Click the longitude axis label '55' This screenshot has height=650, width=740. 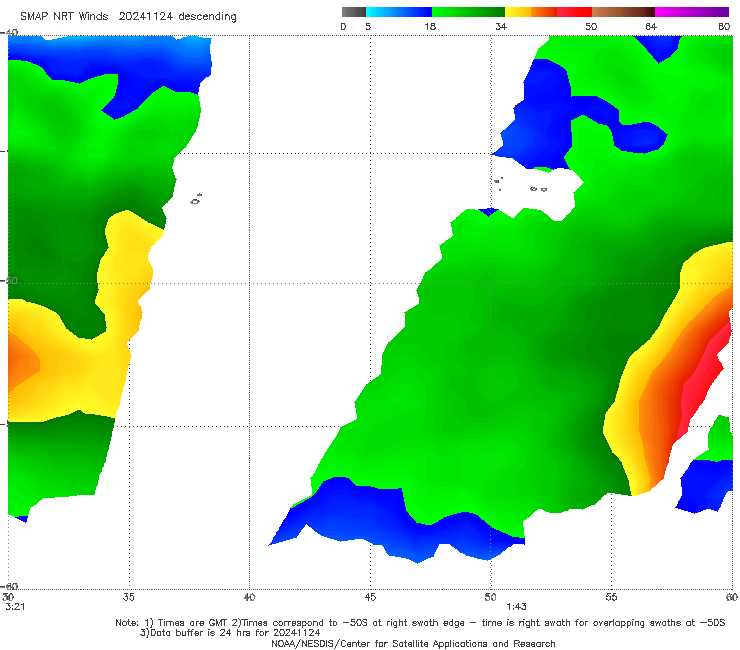point(611,598)
